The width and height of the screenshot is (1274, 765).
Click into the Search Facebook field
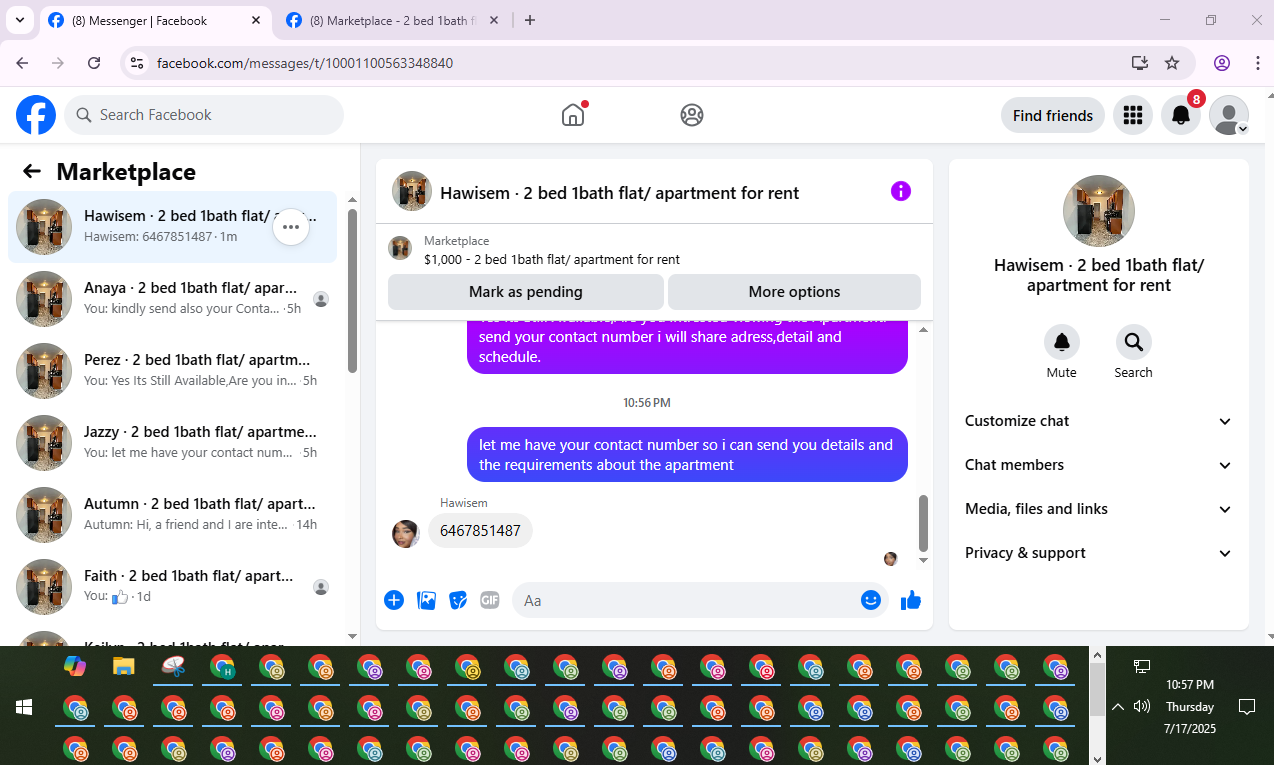[204, 115]
